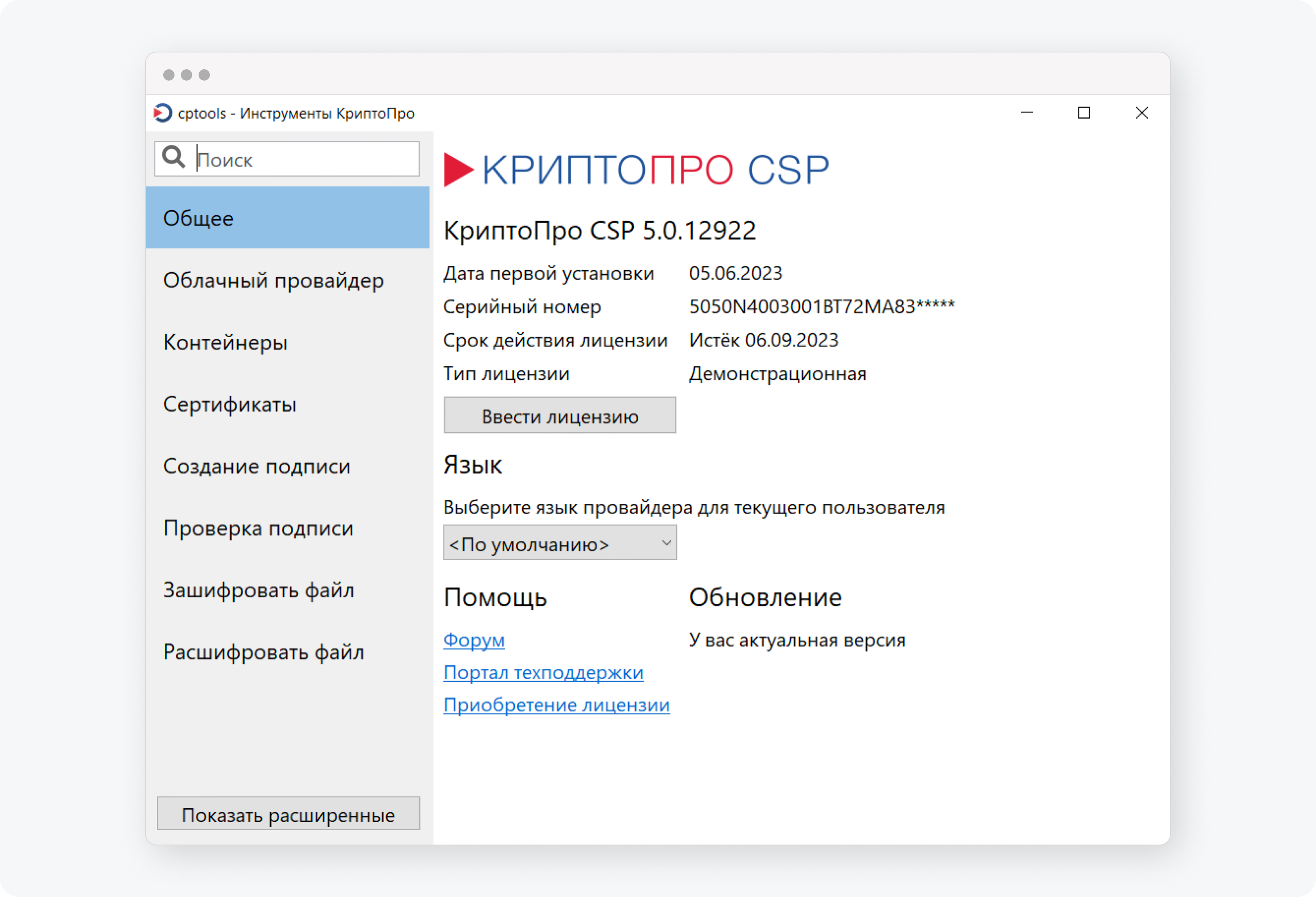The image size is (1316, 897).
Task: Open the Облачный провайдер section
Action: [287, 280]
